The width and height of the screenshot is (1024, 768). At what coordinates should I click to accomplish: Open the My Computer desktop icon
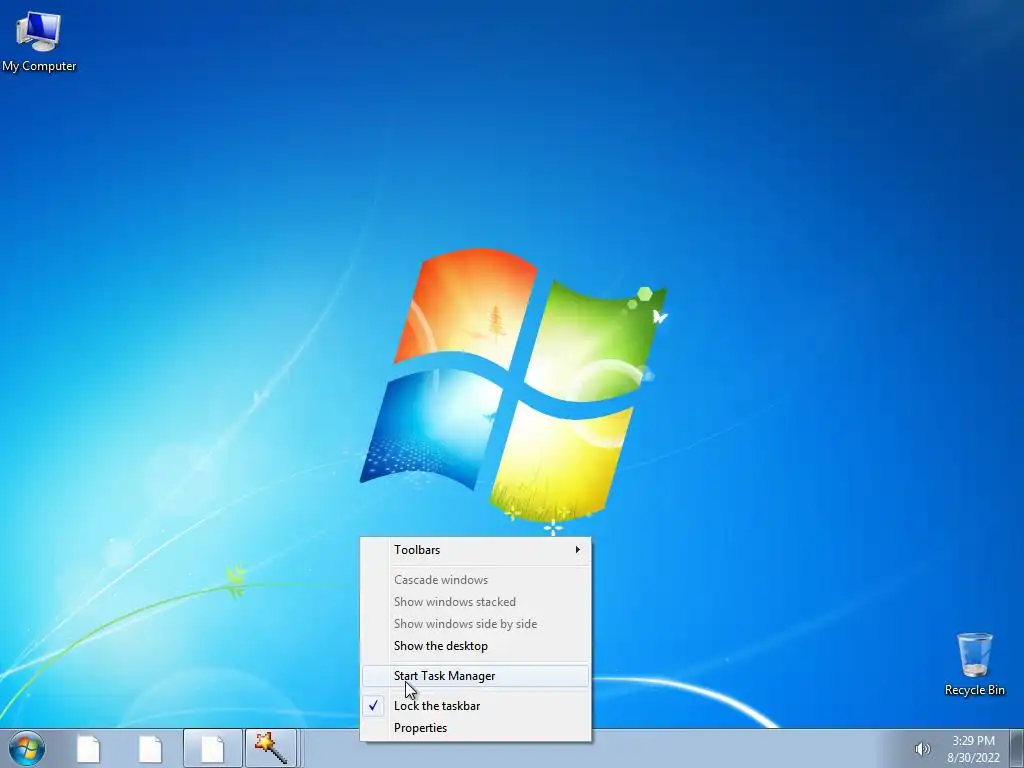coord(39,40)
